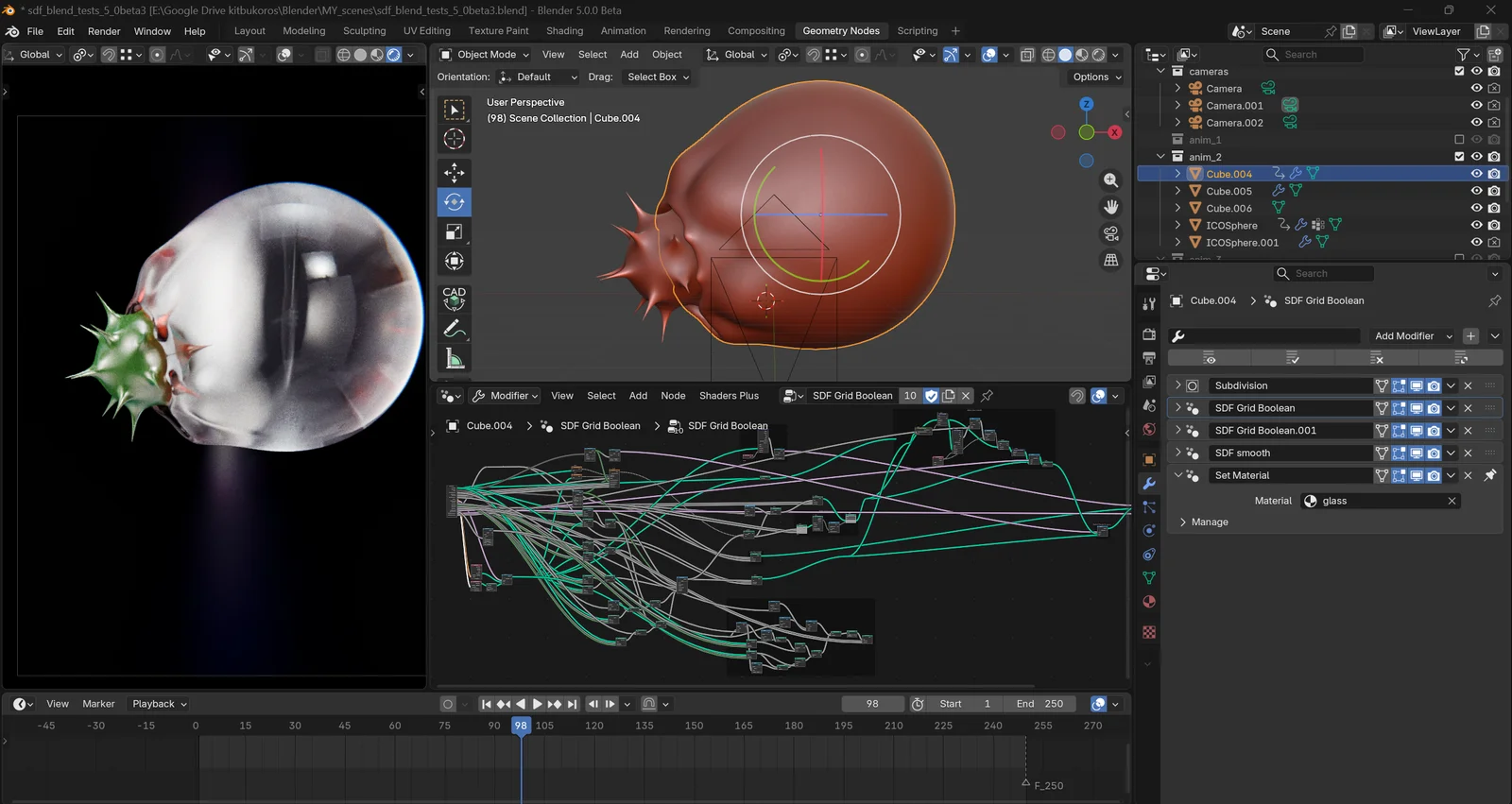The height and width of the screenshot is (804, 1512).
Task: Click the timeline Marker menu button
Action: click(x=98, y=704)
